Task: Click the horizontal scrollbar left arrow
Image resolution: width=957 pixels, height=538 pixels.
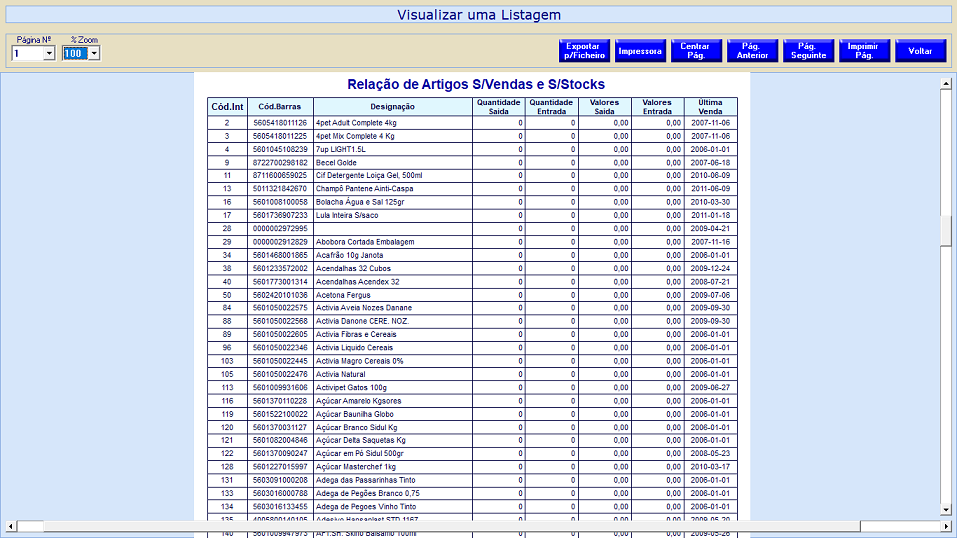Action: pyautogui.click(x=10, y=526)
